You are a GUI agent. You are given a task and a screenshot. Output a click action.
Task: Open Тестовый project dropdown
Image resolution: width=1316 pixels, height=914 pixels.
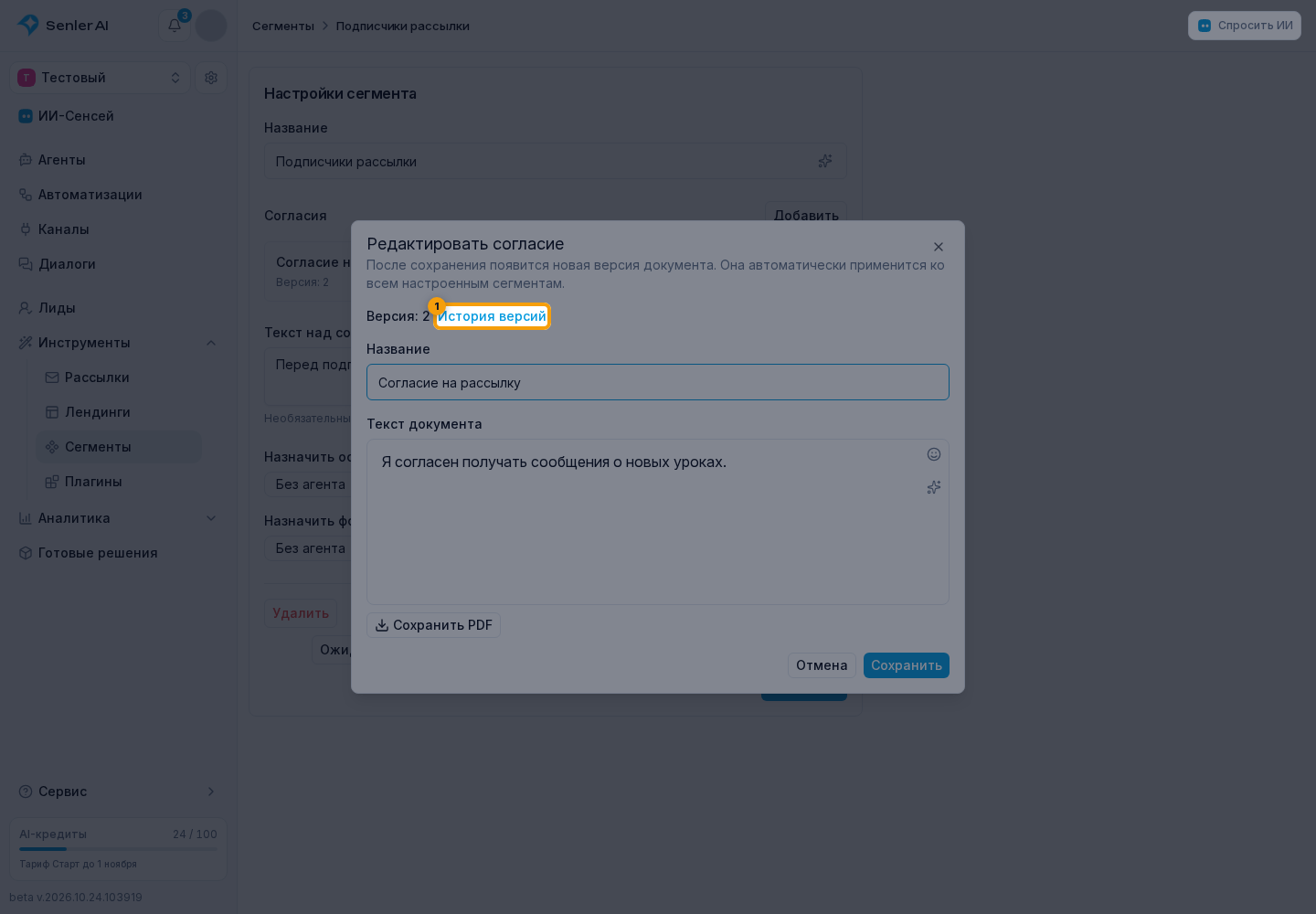[x=101, y=78]
